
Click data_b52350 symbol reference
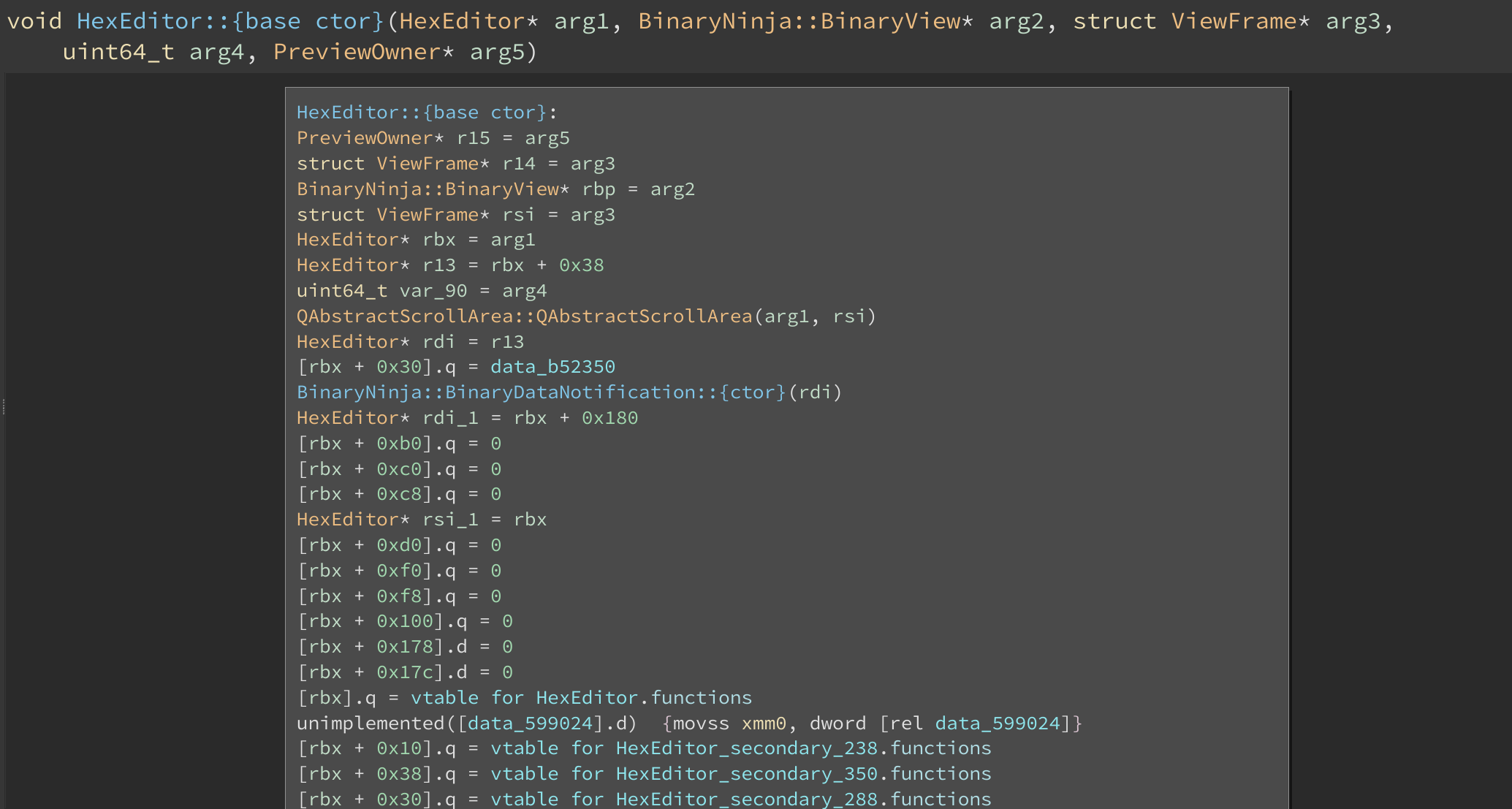552,367
